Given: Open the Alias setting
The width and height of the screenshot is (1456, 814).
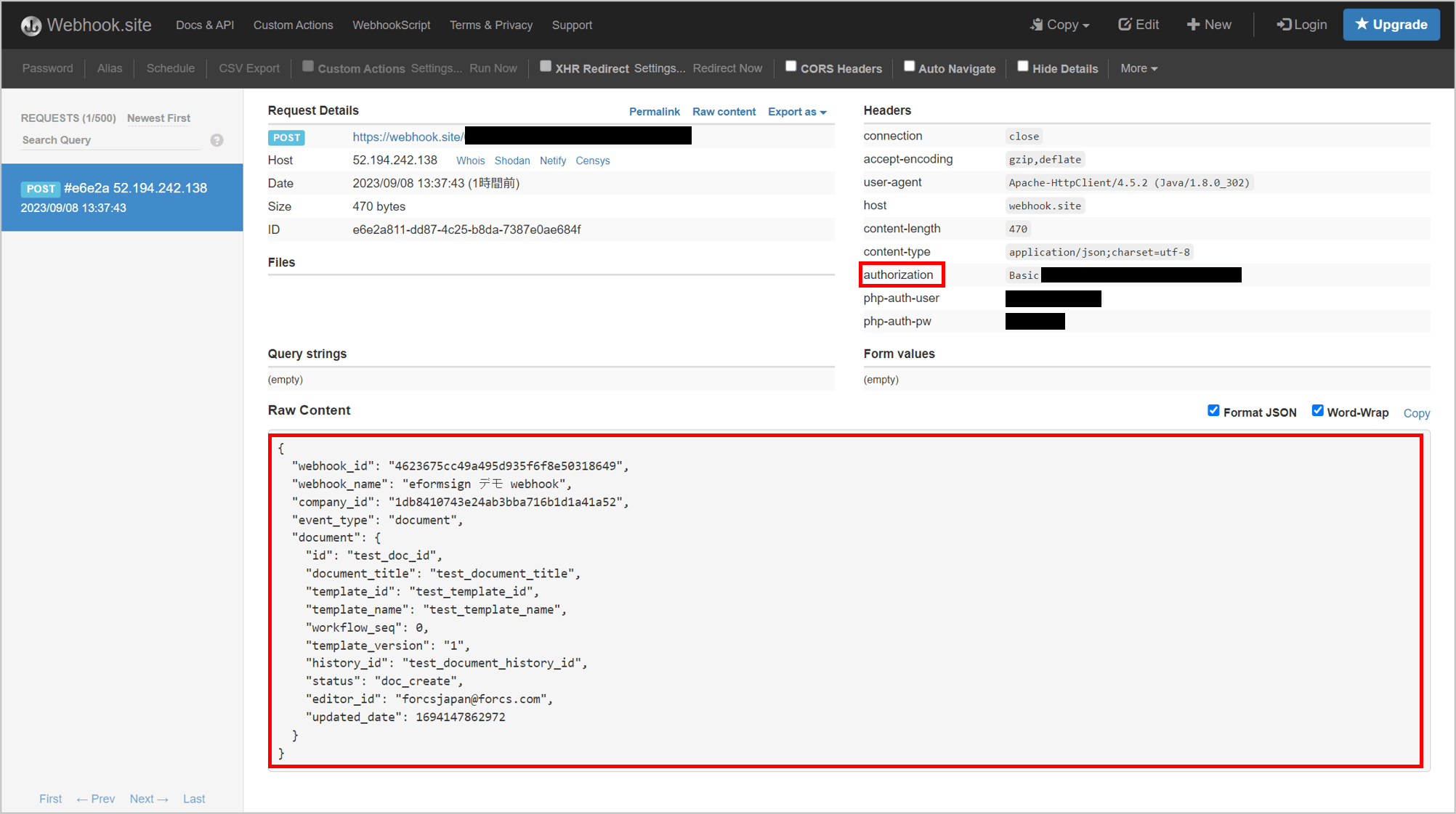Looking at the screenshot, I should pos(110,68).
